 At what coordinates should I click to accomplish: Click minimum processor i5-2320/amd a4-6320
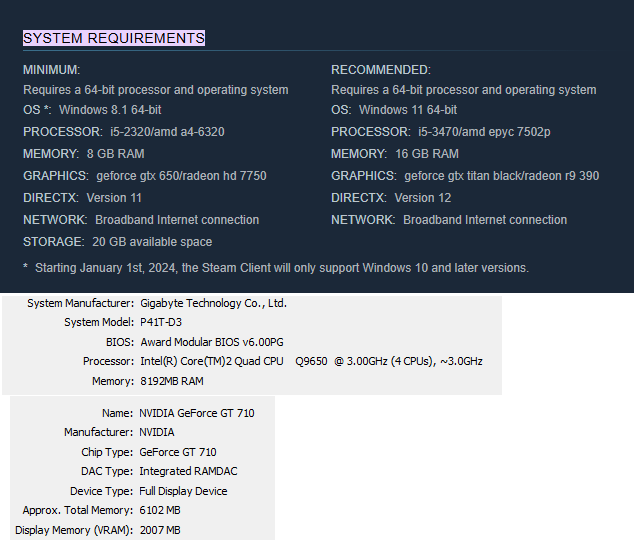click(x=167, y=132)
